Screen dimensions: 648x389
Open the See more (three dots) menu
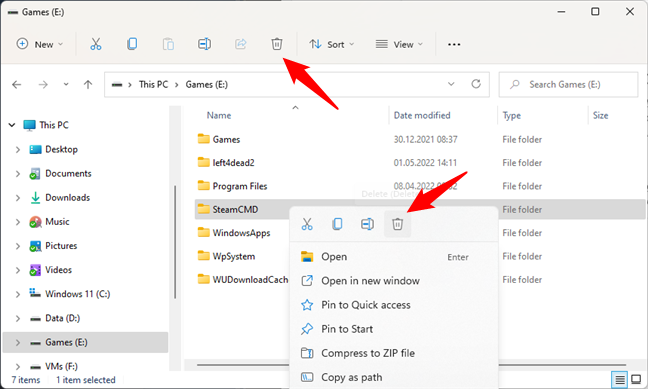click(454, 44)
